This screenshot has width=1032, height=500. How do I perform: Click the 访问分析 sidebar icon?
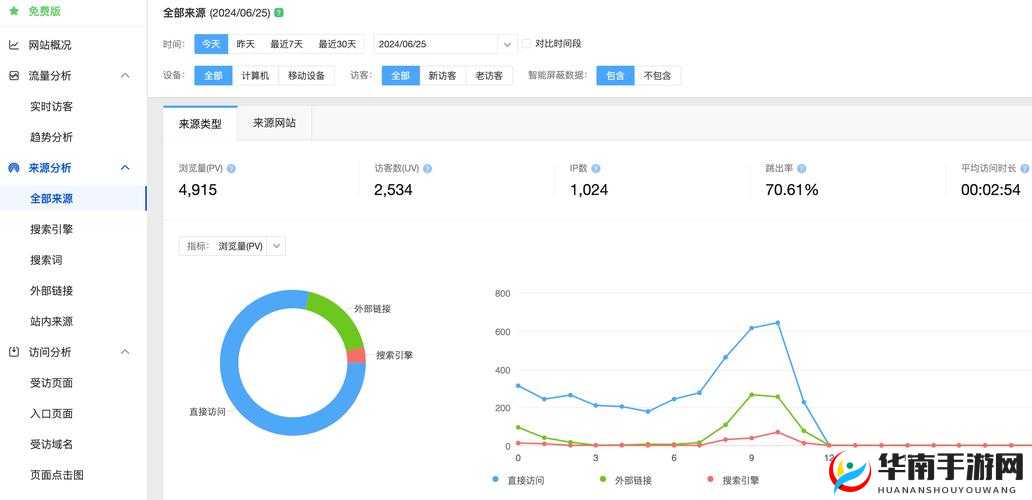[14, 352]
